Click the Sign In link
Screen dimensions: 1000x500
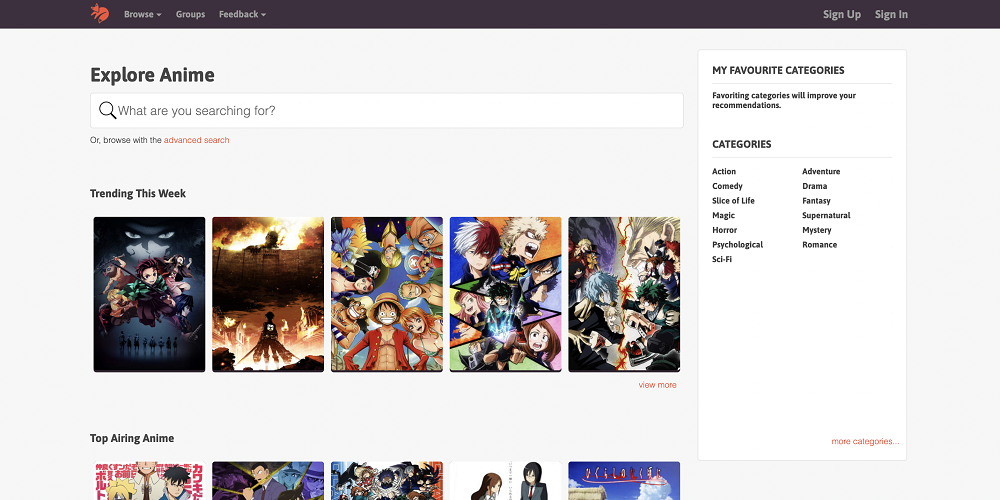891,15
